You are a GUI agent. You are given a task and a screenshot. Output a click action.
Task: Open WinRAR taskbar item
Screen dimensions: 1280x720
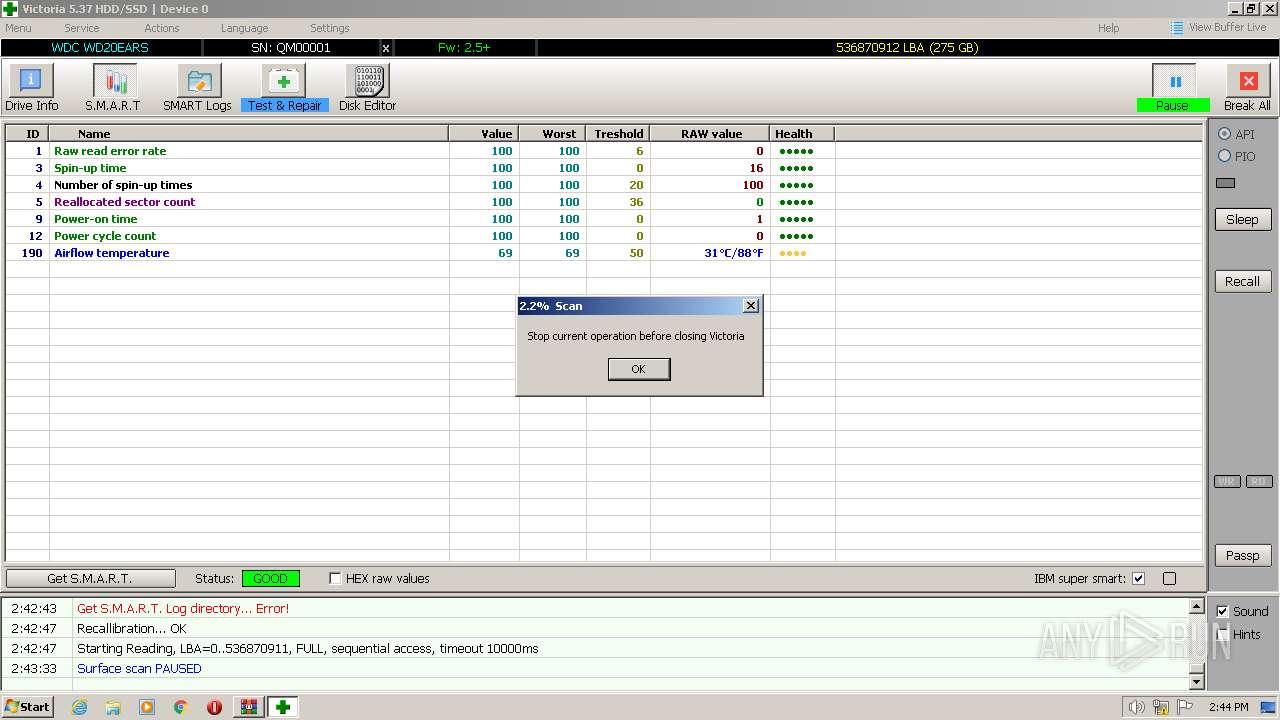248,707
